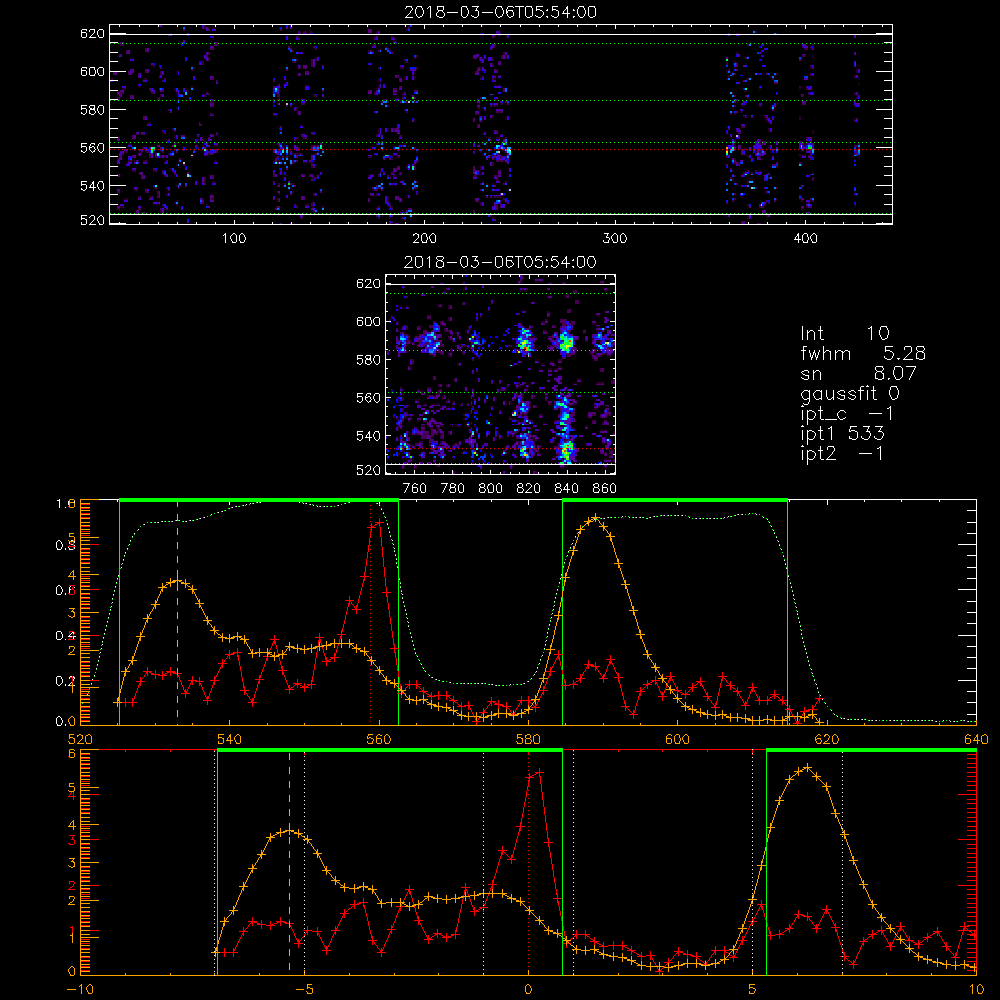This screenshot has width=1000, height=1000.
Task: Click the 'ipt_c -1' label
Action: (x=847, y=414)
